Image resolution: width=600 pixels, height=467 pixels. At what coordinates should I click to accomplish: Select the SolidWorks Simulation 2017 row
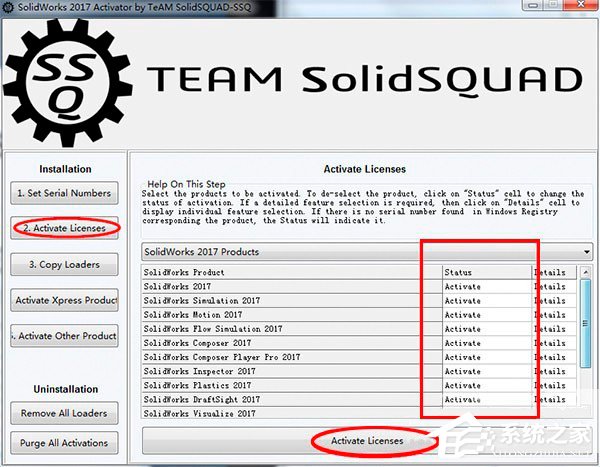[292, 300]
